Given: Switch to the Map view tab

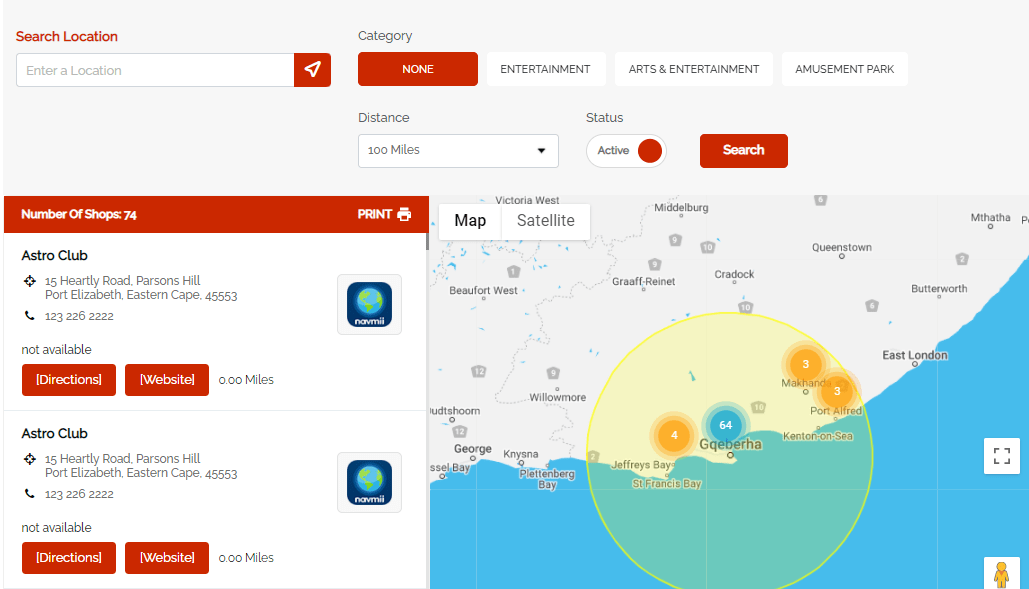Looking at the screenshot, I should tap(470, 221).
